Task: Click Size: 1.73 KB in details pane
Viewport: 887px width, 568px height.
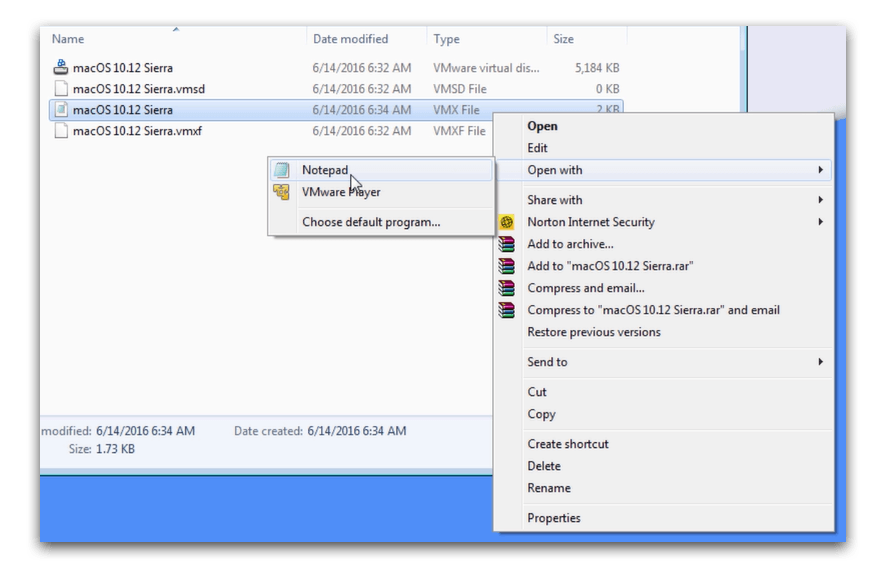Action: coord(102,449)
